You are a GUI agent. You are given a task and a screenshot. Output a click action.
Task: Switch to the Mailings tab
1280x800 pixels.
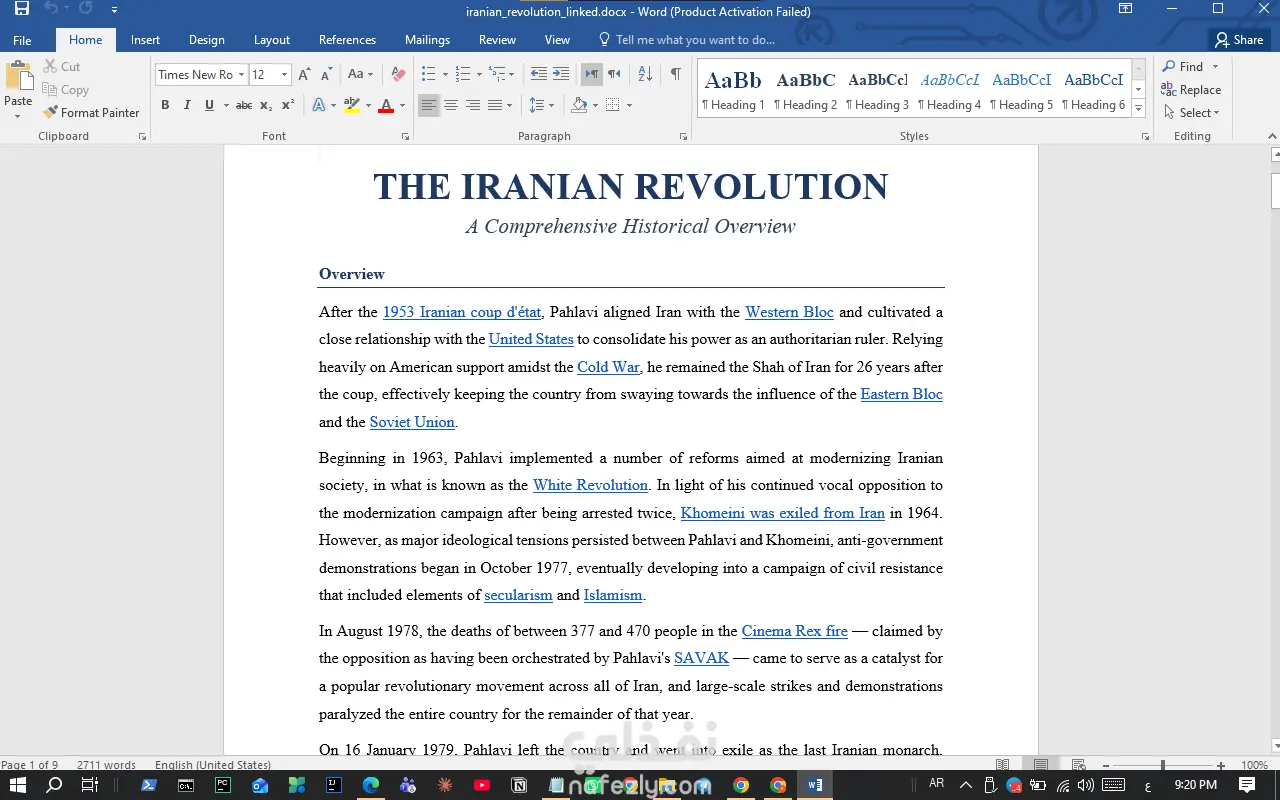click(427, 40)
